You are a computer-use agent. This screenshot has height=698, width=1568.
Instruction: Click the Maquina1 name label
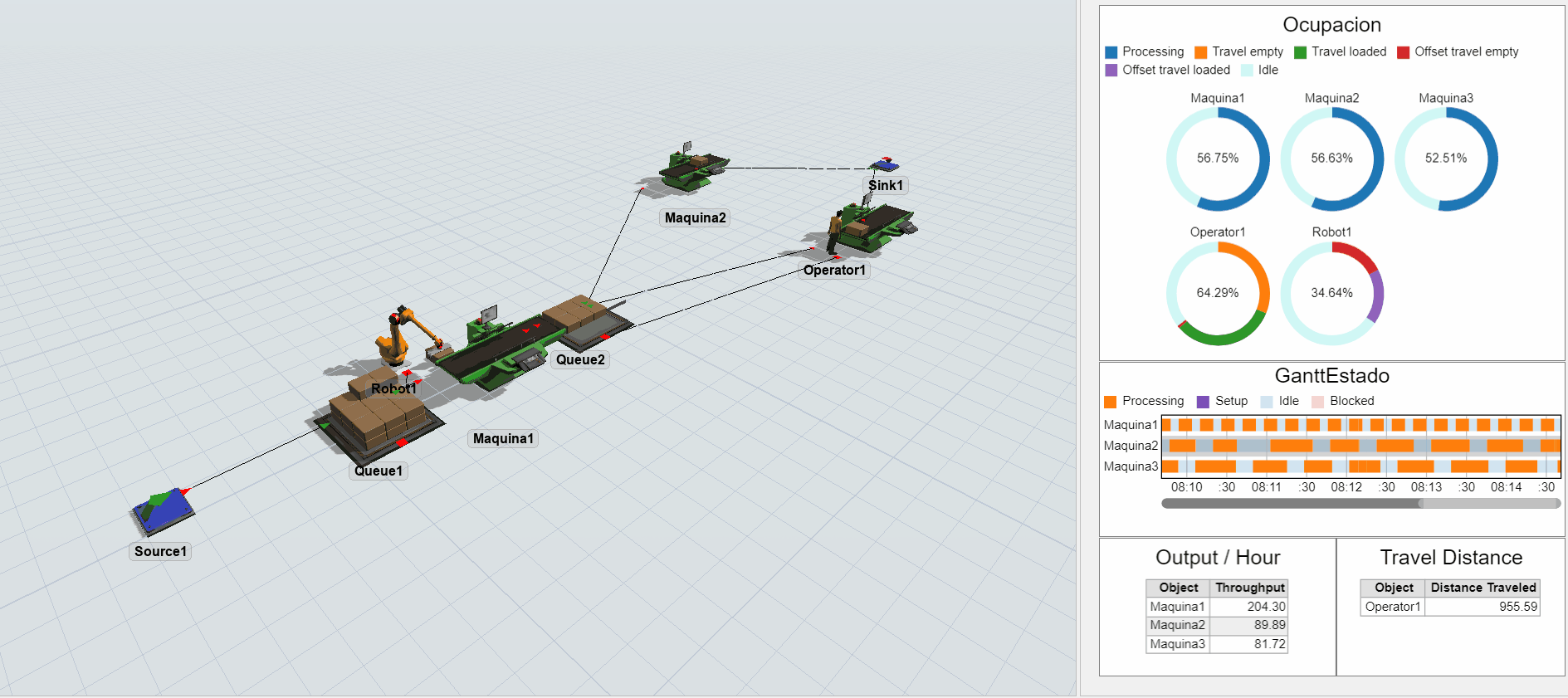coord(503,439)
